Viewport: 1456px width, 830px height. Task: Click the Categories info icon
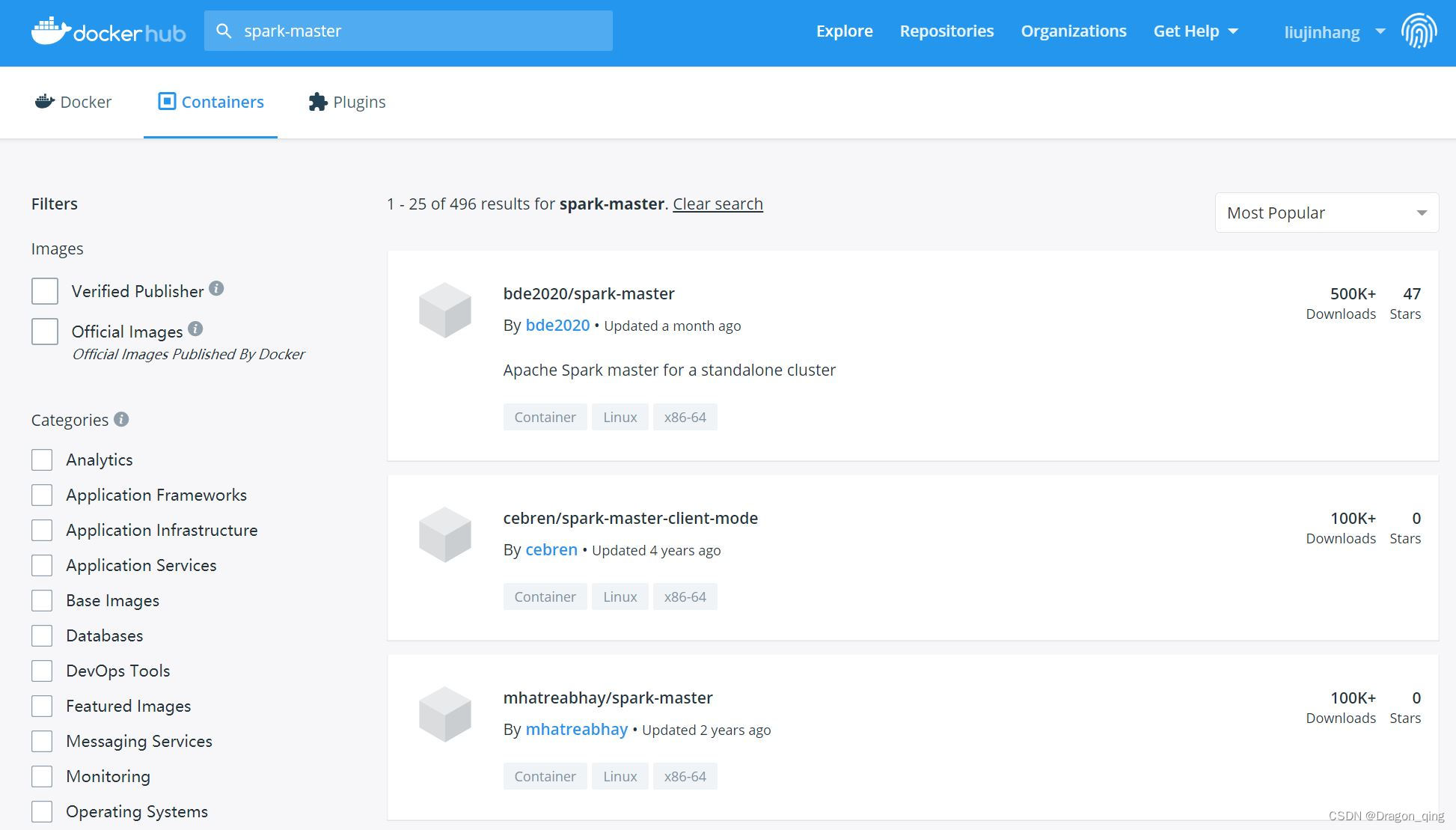tap(121, 419)
